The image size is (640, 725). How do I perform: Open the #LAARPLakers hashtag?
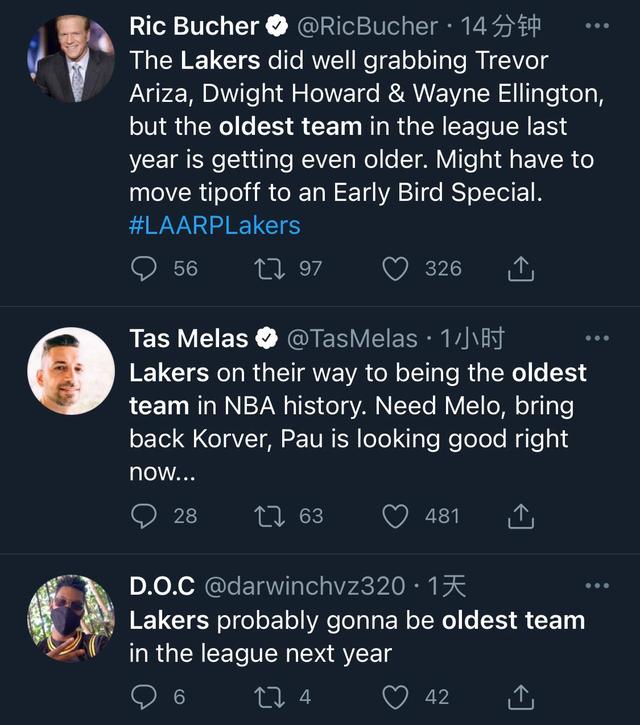[214, 224]
